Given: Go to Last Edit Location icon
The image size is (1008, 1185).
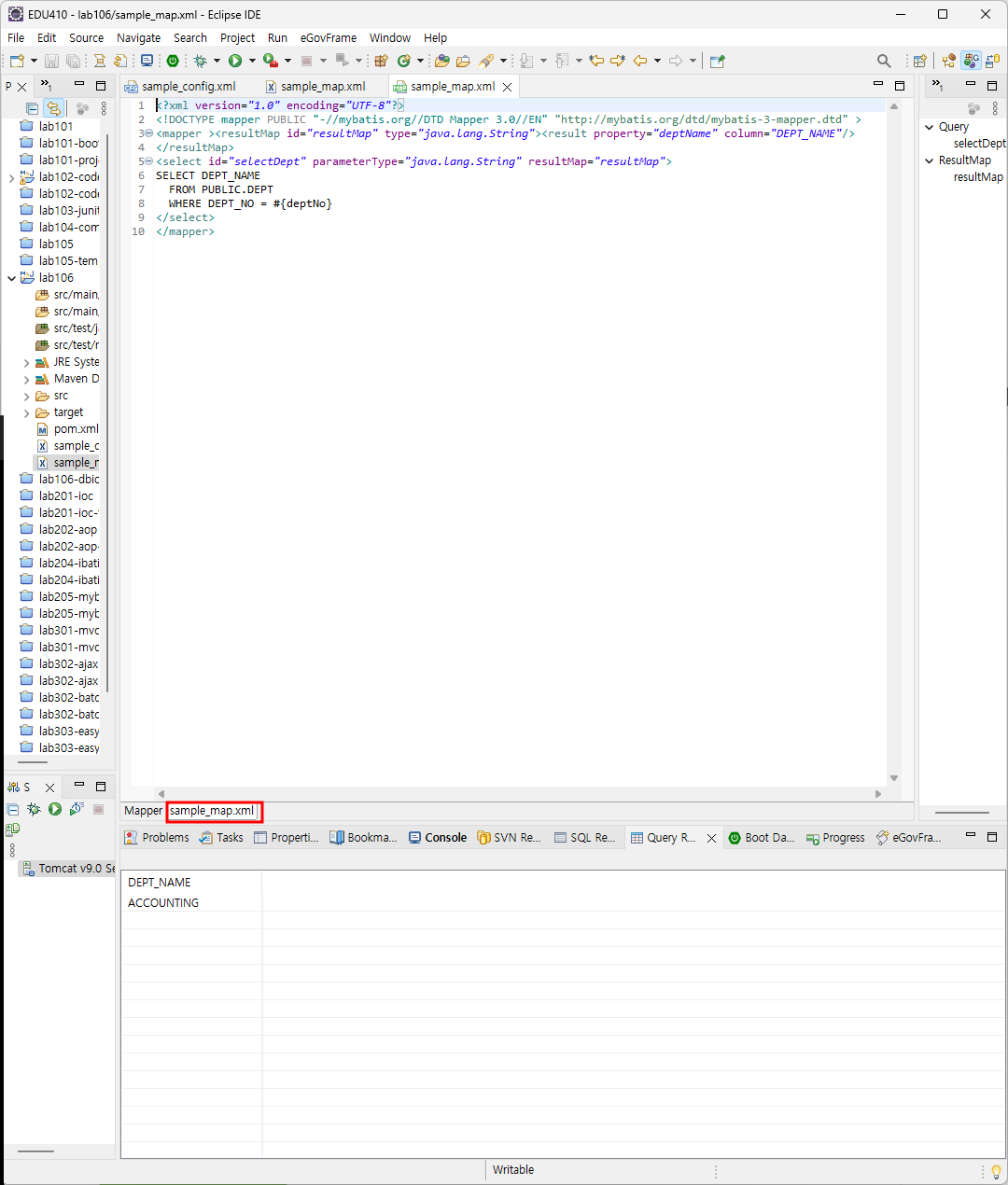Looking at the screenshot, I should [x=596, y=61].
